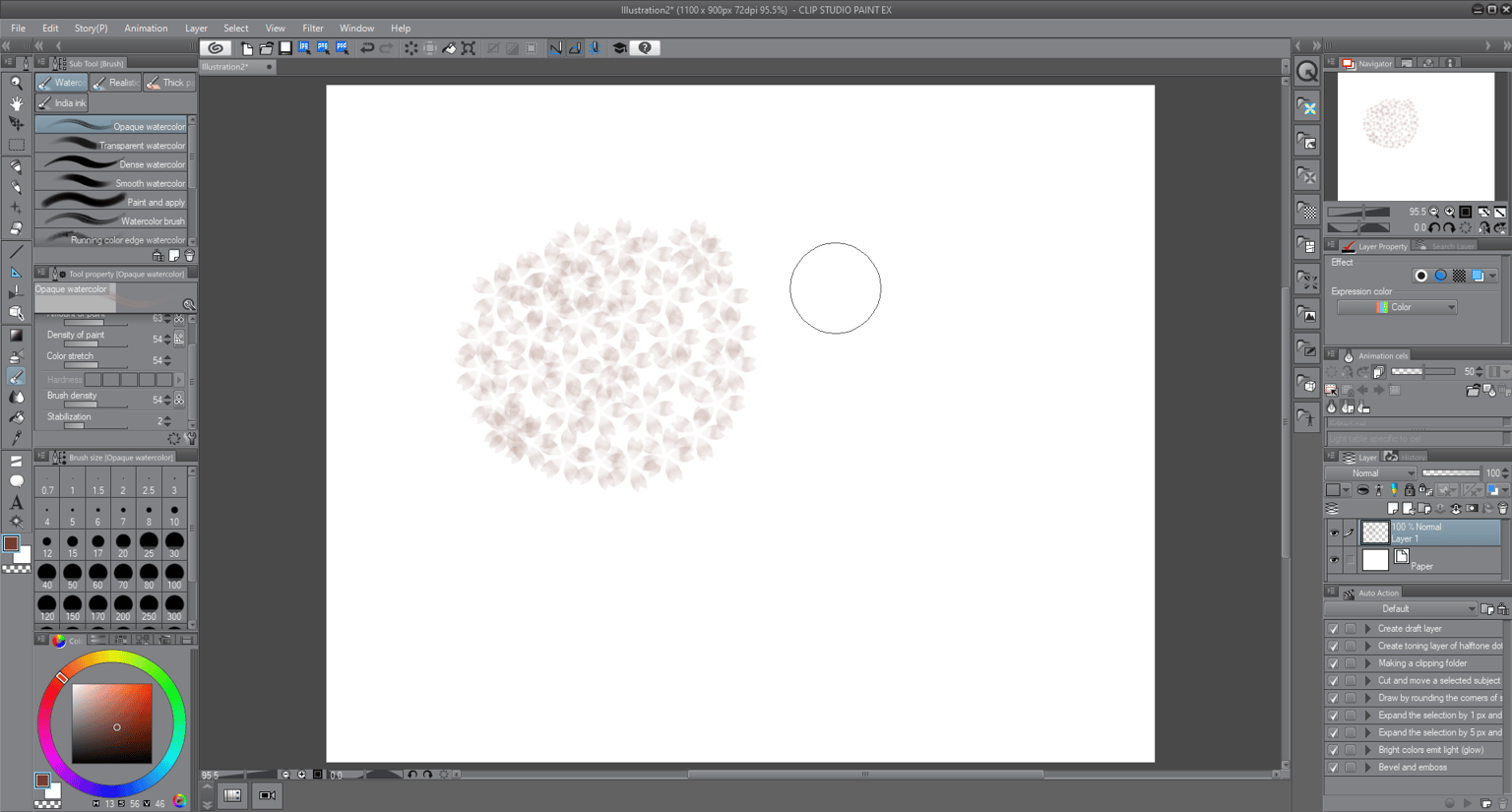Expand Draw by rounding the corners action
The height and width of the screenshot is (812, 1512).
click(x=1367, y=699)
